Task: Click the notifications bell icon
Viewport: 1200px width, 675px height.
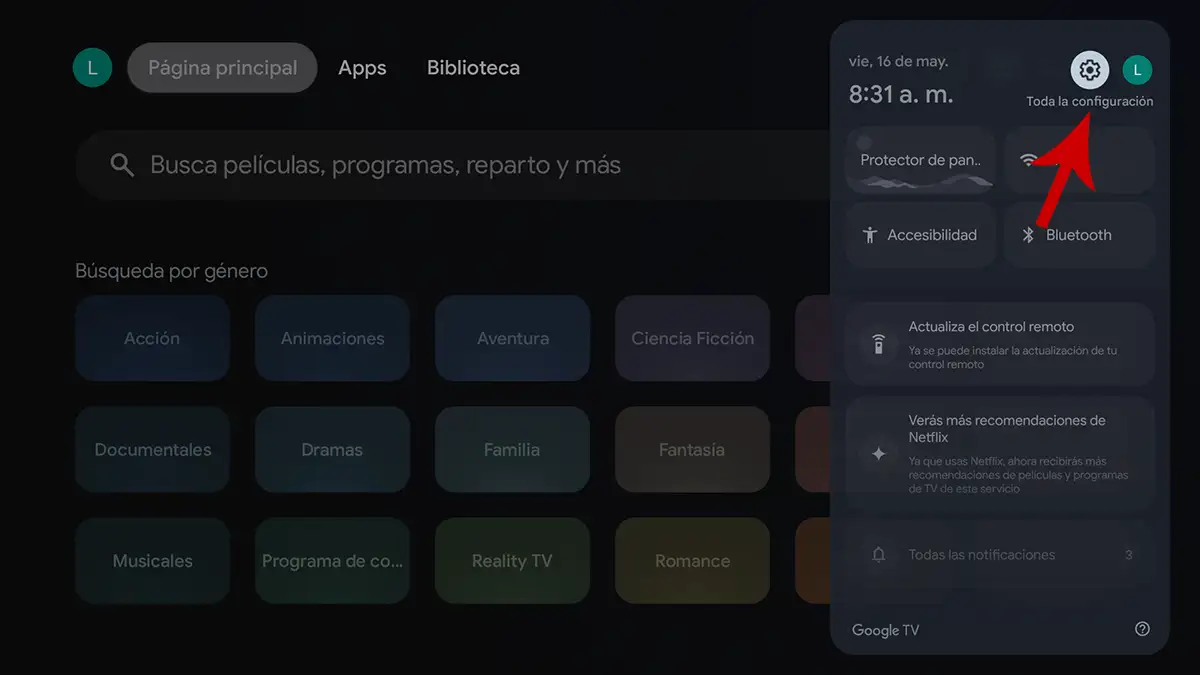Action: (x=880, y=554)
